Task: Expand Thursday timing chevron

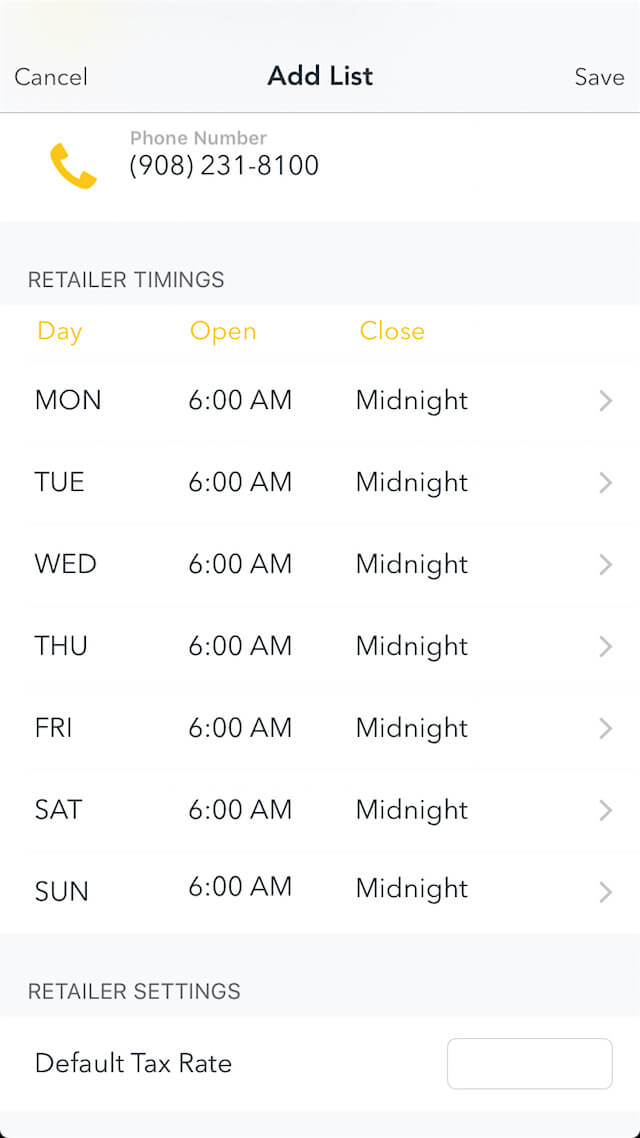Action: (605, 647)
